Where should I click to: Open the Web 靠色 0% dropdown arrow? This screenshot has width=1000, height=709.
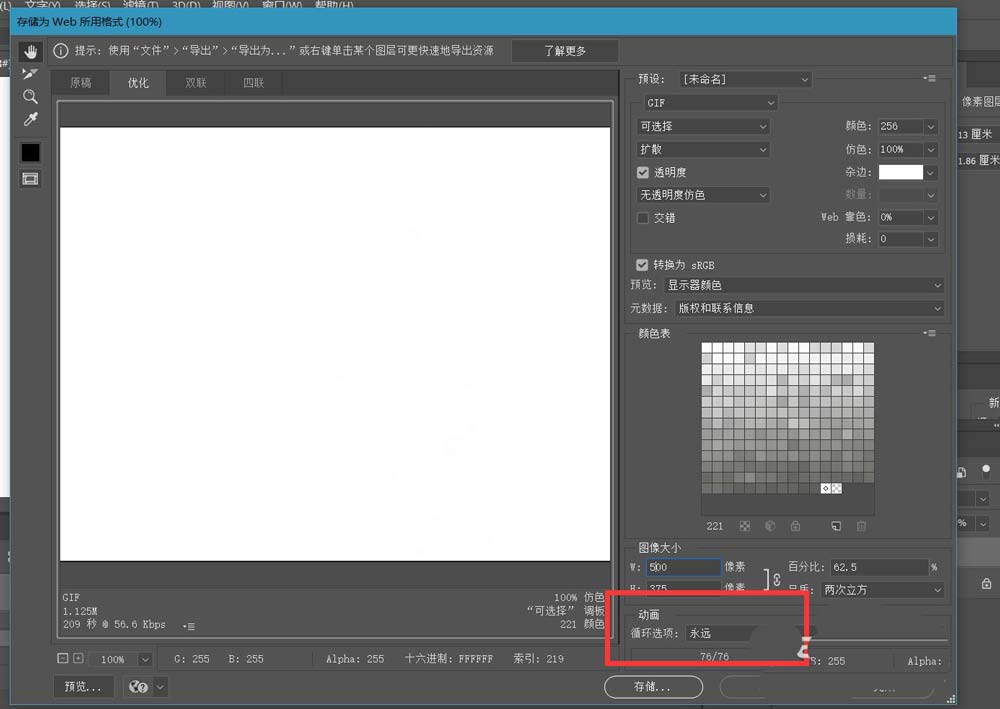coord(931,217)
